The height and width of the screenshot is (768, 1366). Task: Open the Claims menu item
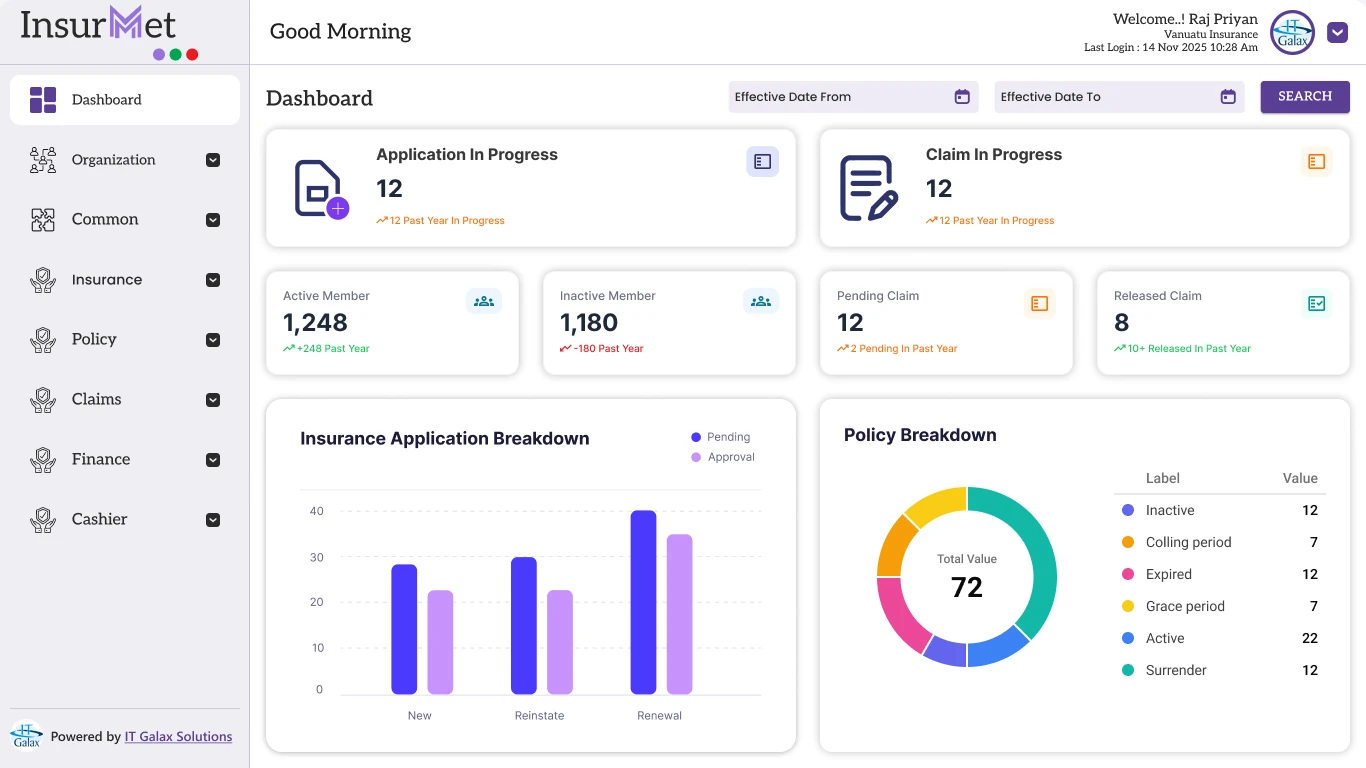pyautogui.click(x=125, y=400)
